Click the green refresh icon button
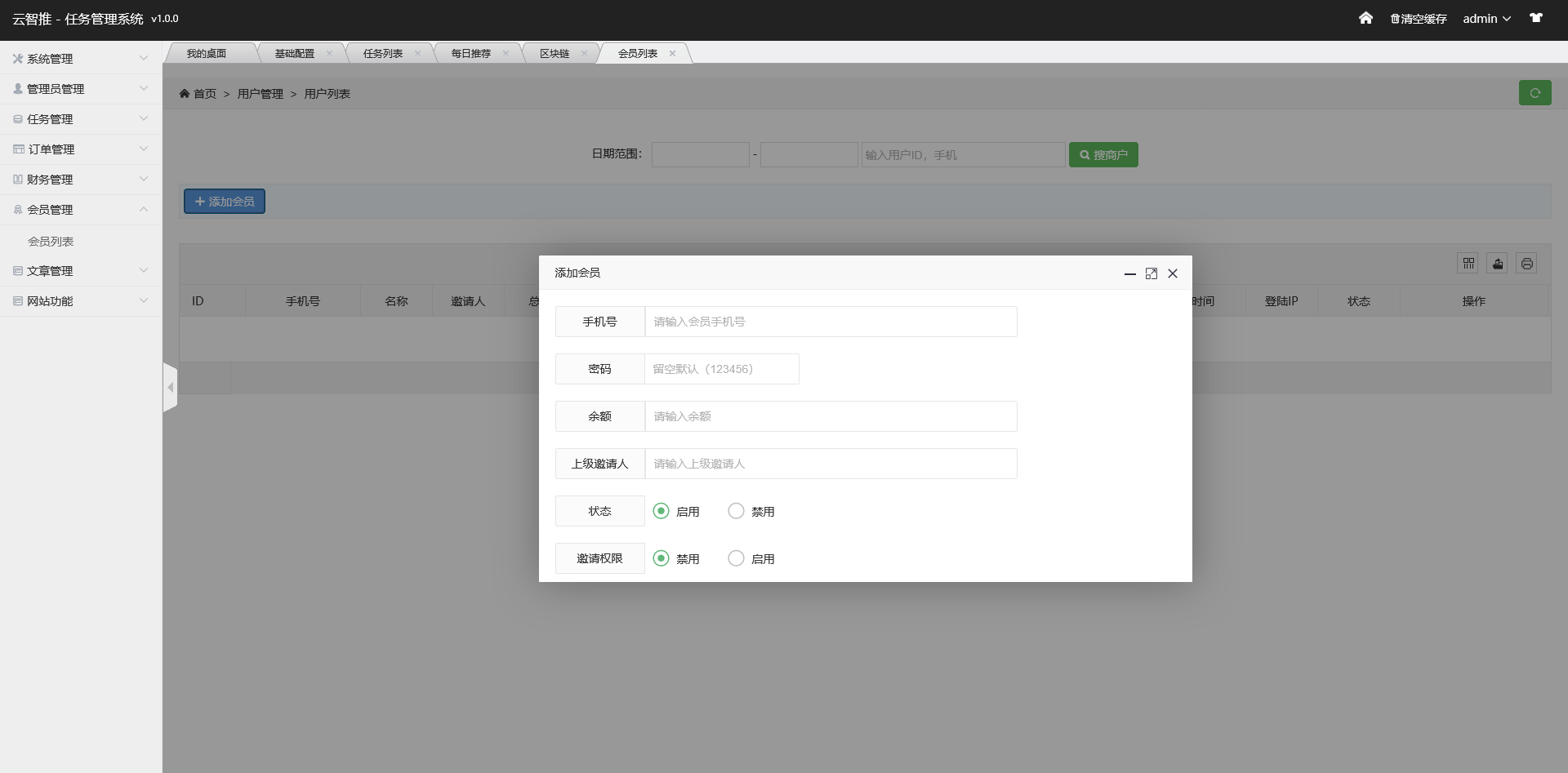The width and height of the screenshot is (1568, 773). 1535,93
